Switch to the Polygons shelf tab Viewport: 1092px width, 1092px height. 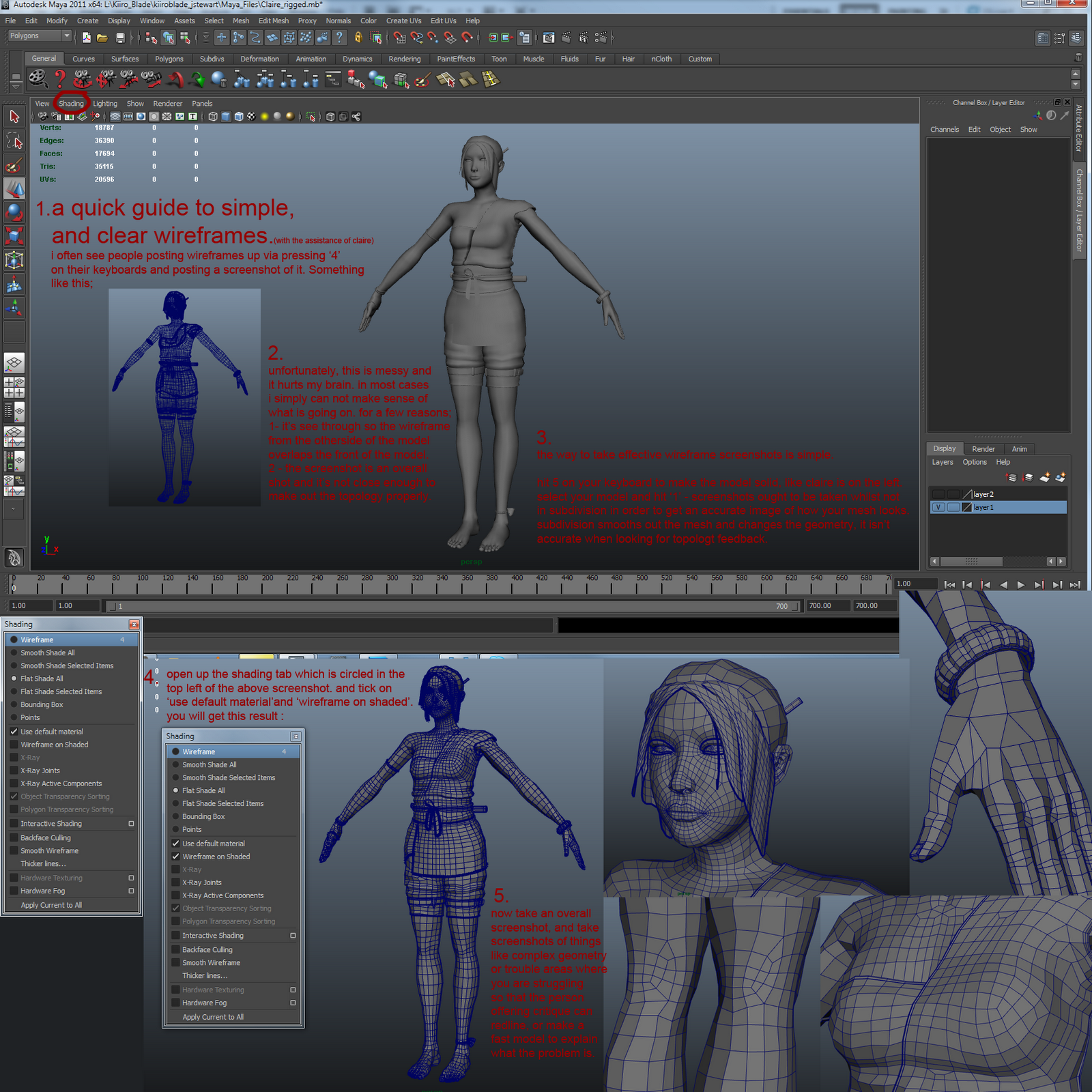point(169,59)
